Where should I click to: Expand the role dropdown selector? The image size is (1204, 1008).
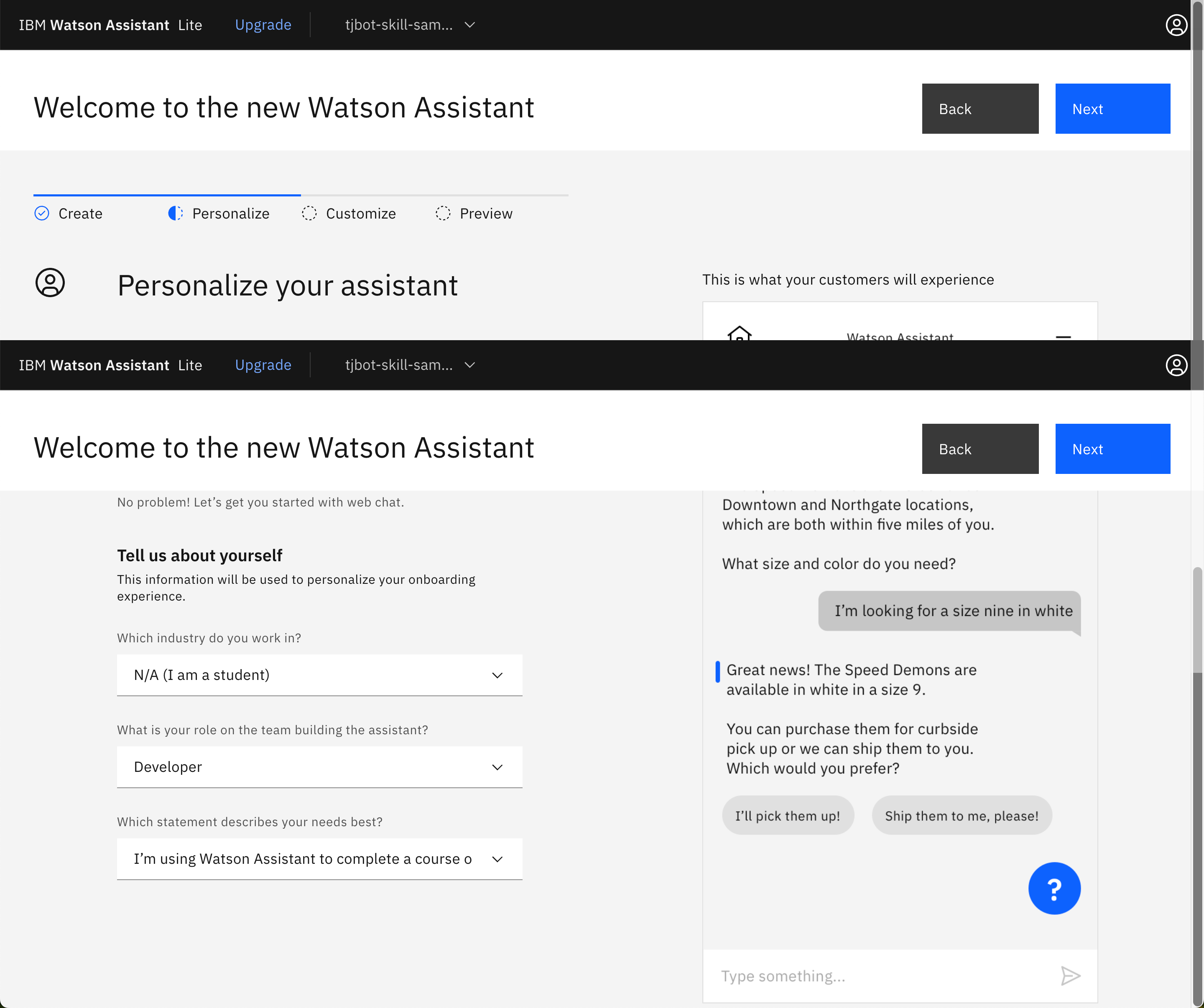(x=320, y=766)
